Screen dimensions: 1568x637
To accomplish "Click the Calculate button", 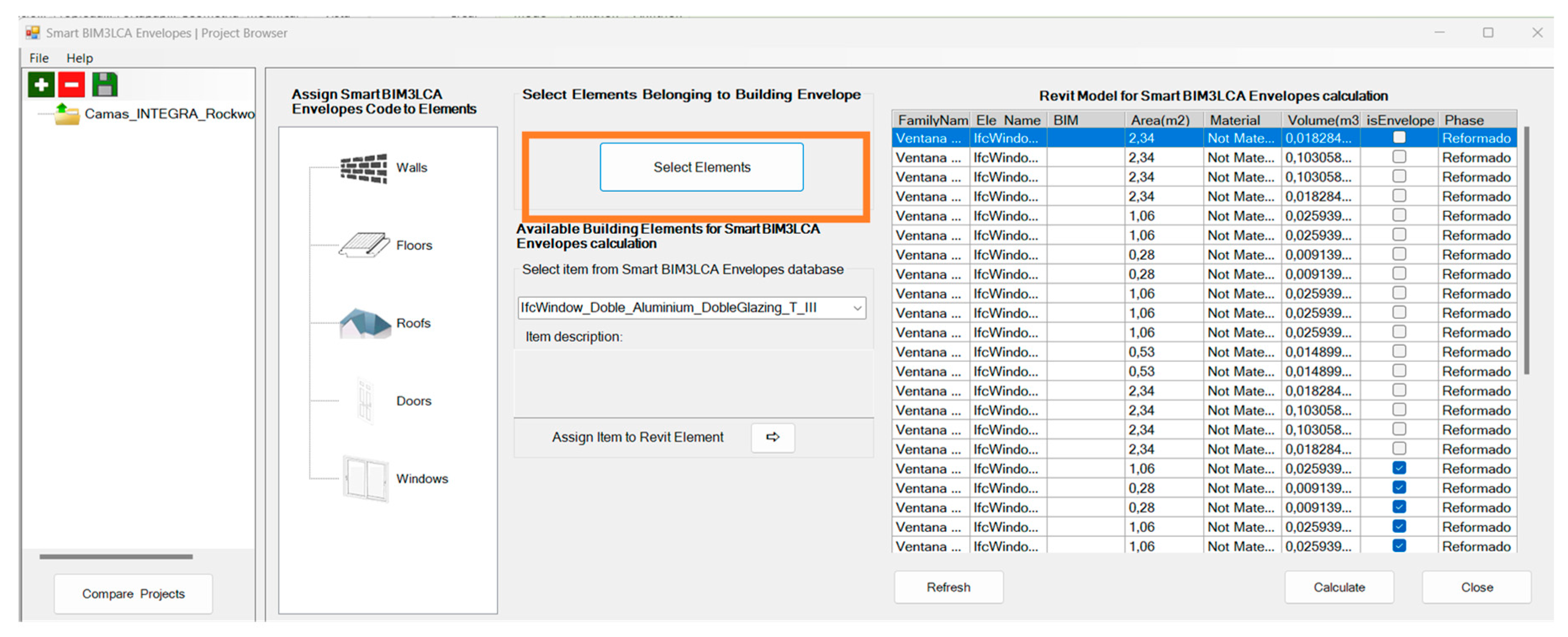I will tap(1338, 587).
